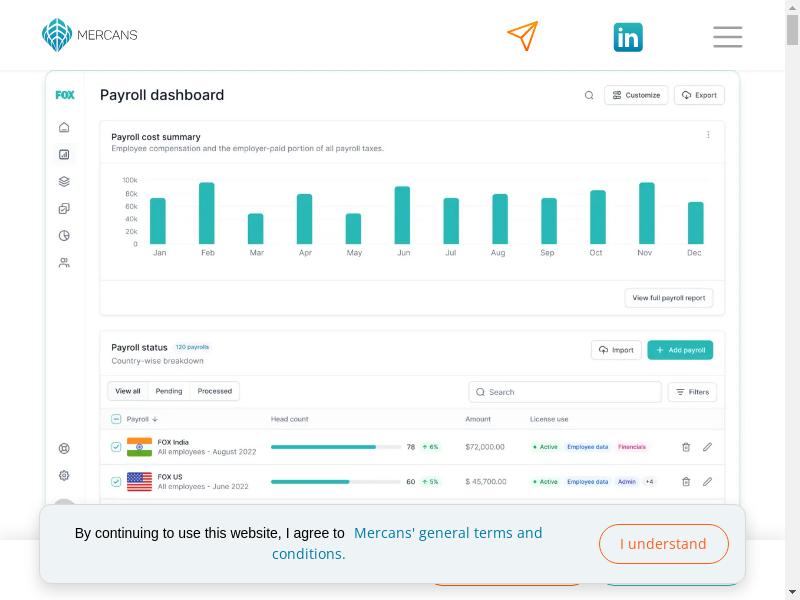
Task: Open the LinkedIn page icon
Action: click(628, 38)
